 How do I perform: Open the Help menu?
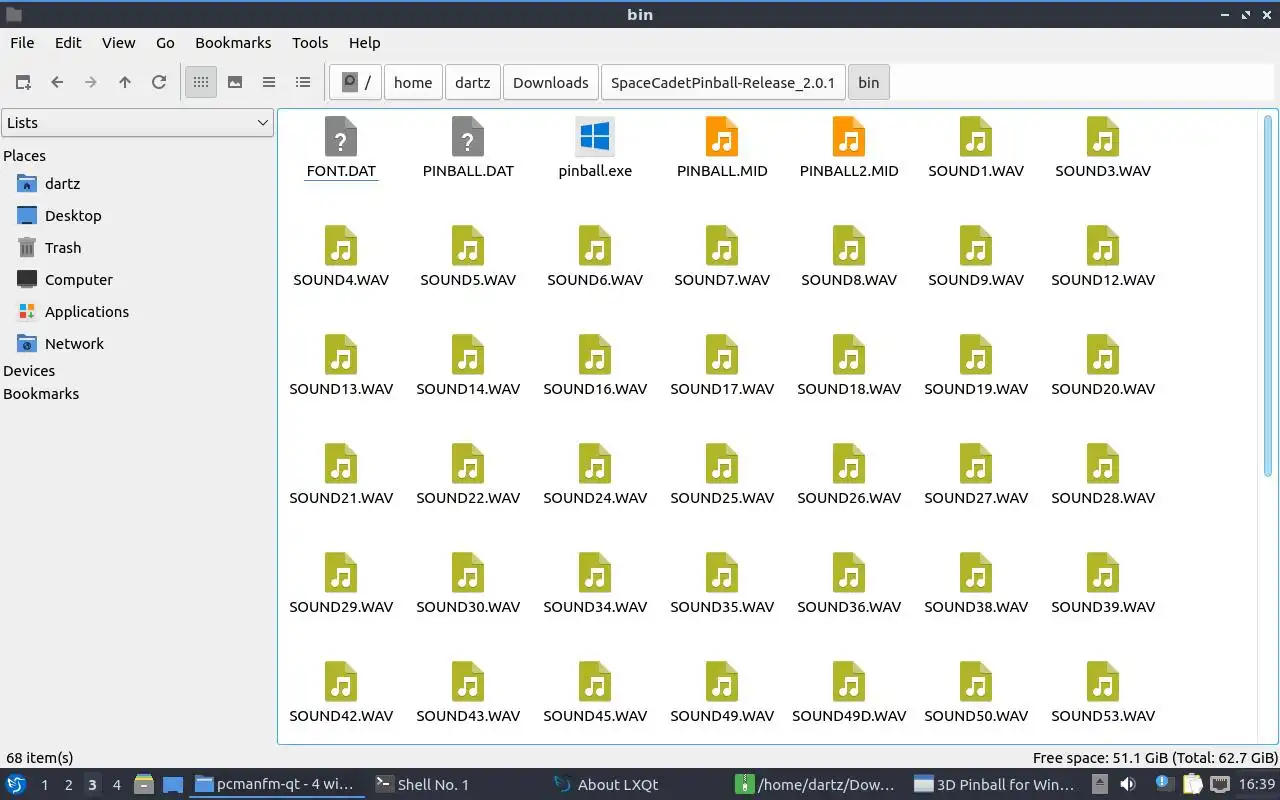tap(364, 43)
